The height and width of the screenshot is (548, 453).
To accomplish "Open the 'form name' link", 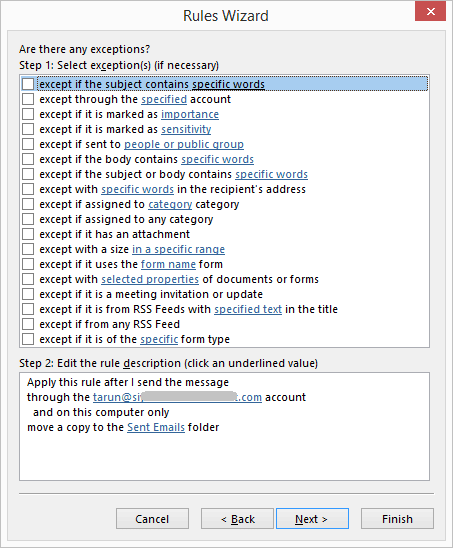I will (x=168, y=264).
